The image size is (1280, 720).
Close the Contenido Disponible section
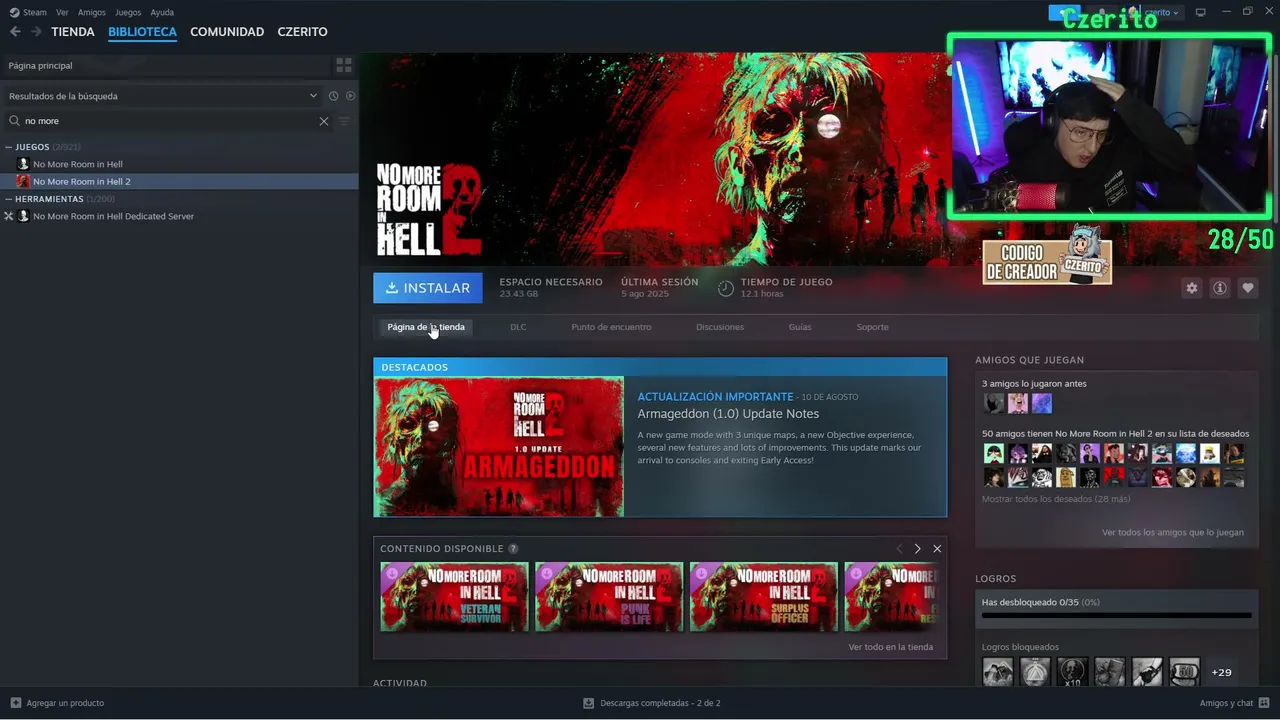(937, 549)
